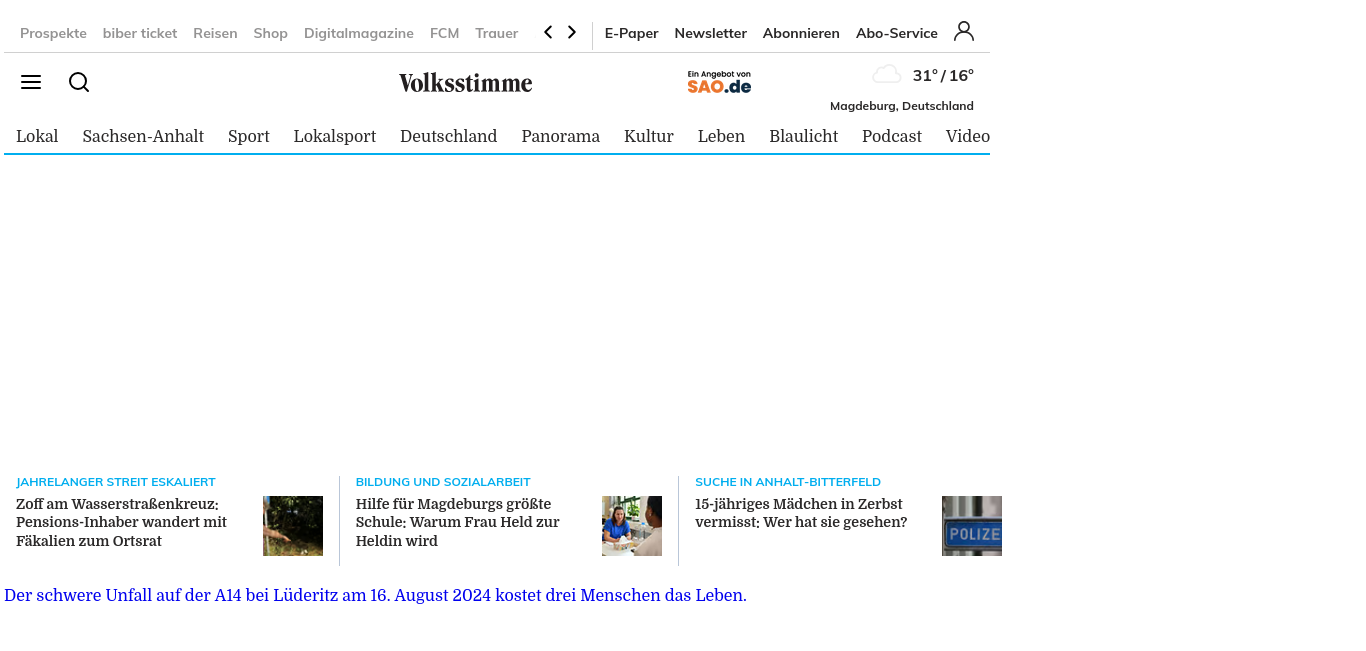Click the search magnifier icon

[x=79, y=82]
